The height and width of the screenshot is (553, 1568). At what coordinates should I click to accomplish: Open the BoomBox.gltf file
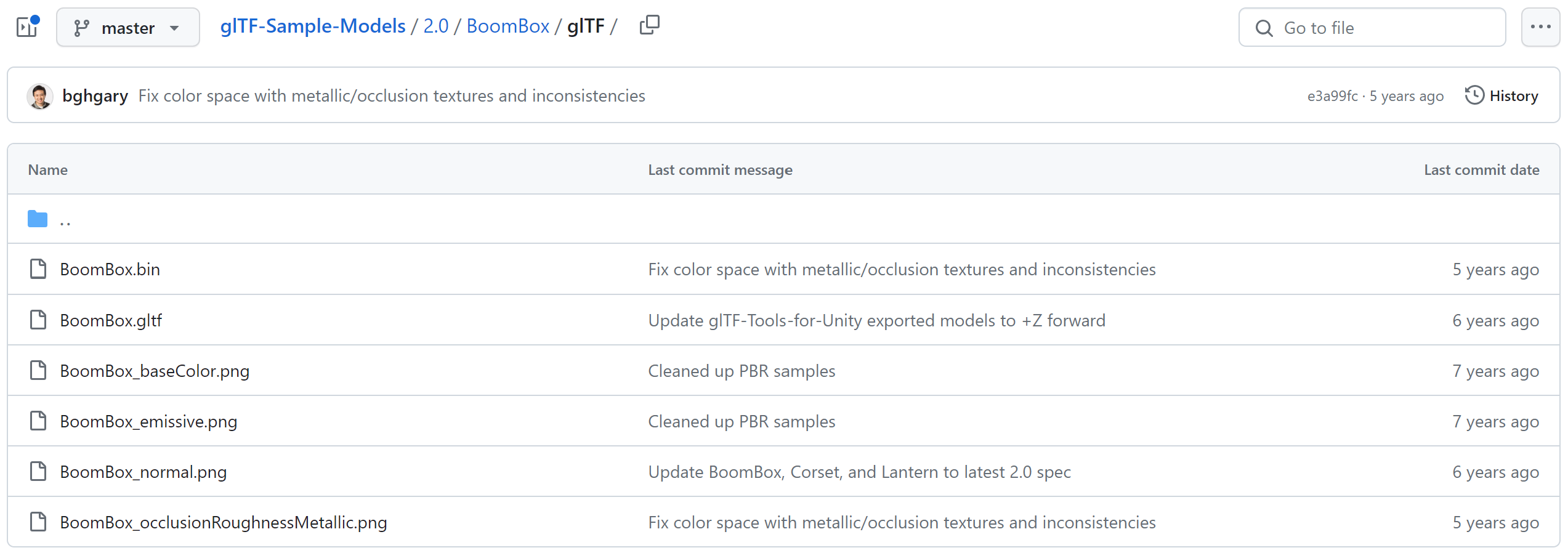(x=111, y=320)
